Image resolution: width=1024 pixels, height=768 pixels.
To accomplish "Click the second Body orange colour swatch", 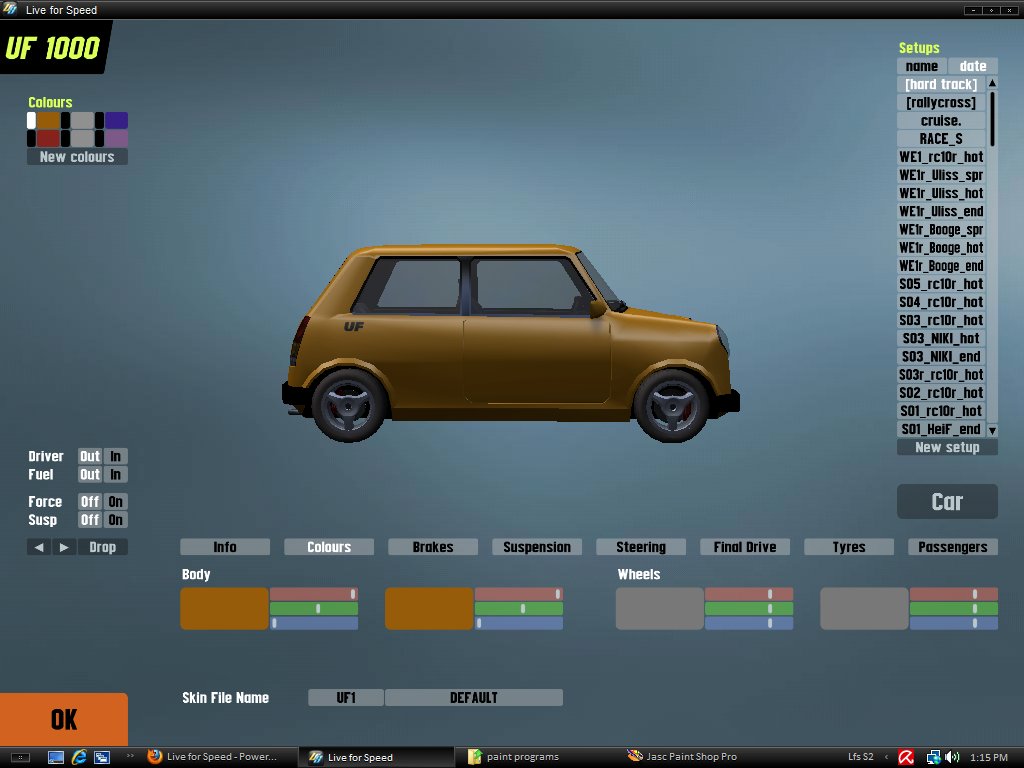I will 429,609.
